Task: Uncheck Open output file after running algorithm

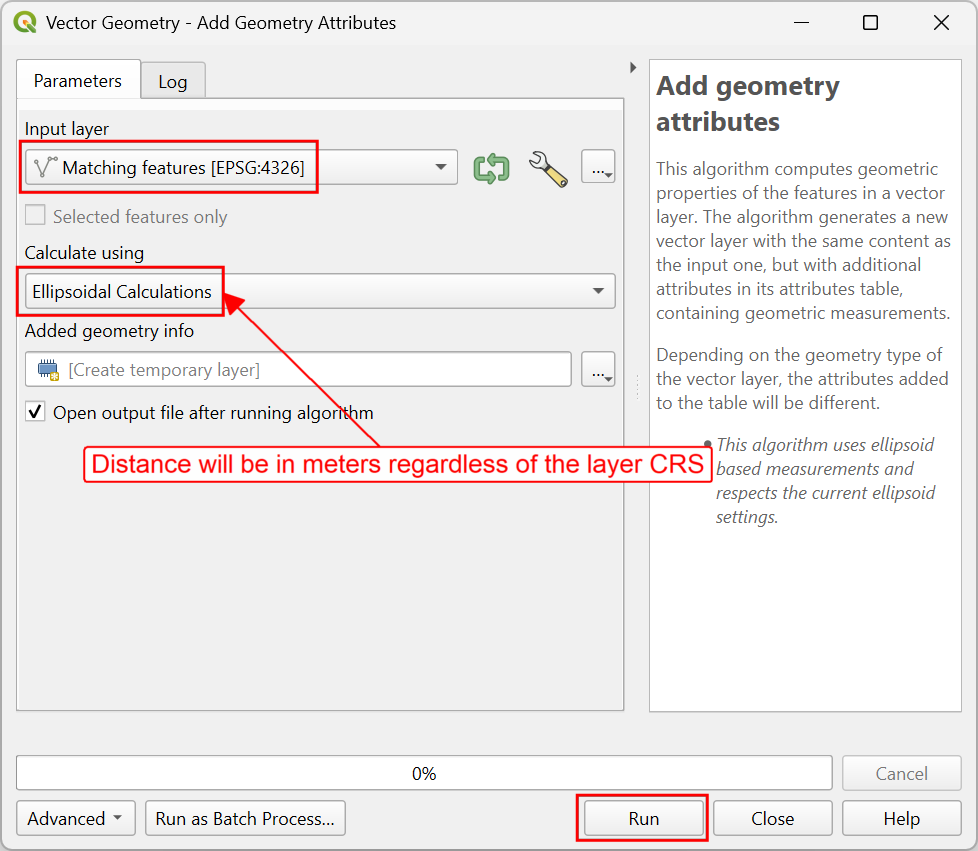Action: [35, 412]
